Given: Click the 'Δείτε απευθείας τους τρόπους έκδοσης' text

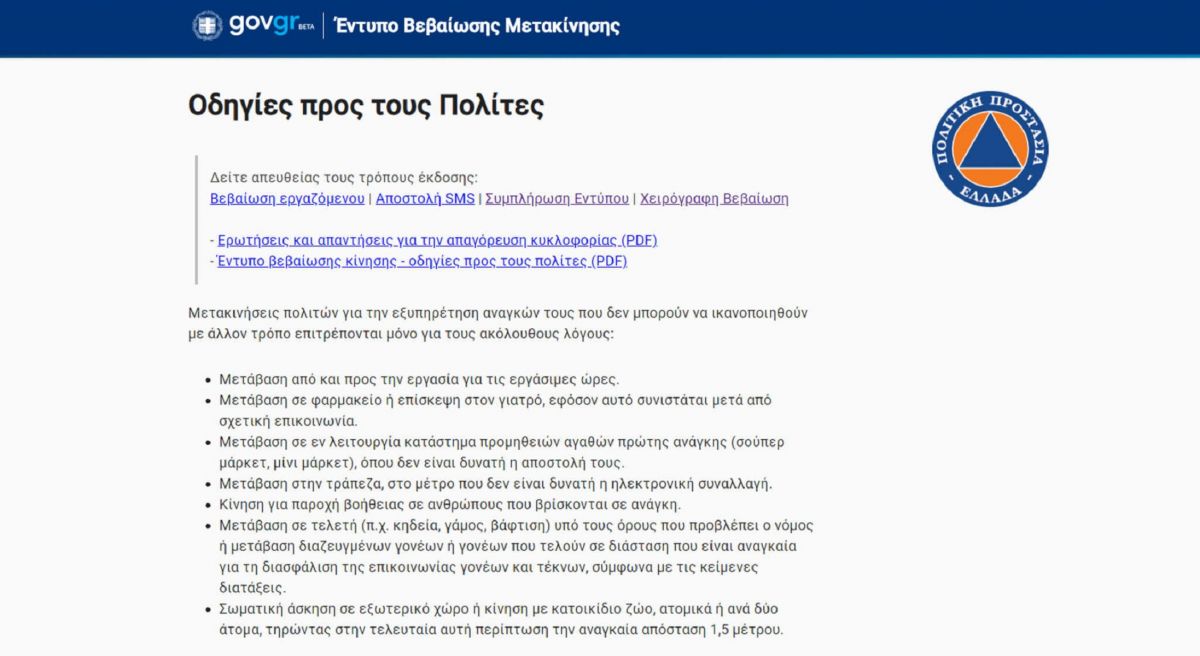Looking at the screenshot, I should click(344, 177).
